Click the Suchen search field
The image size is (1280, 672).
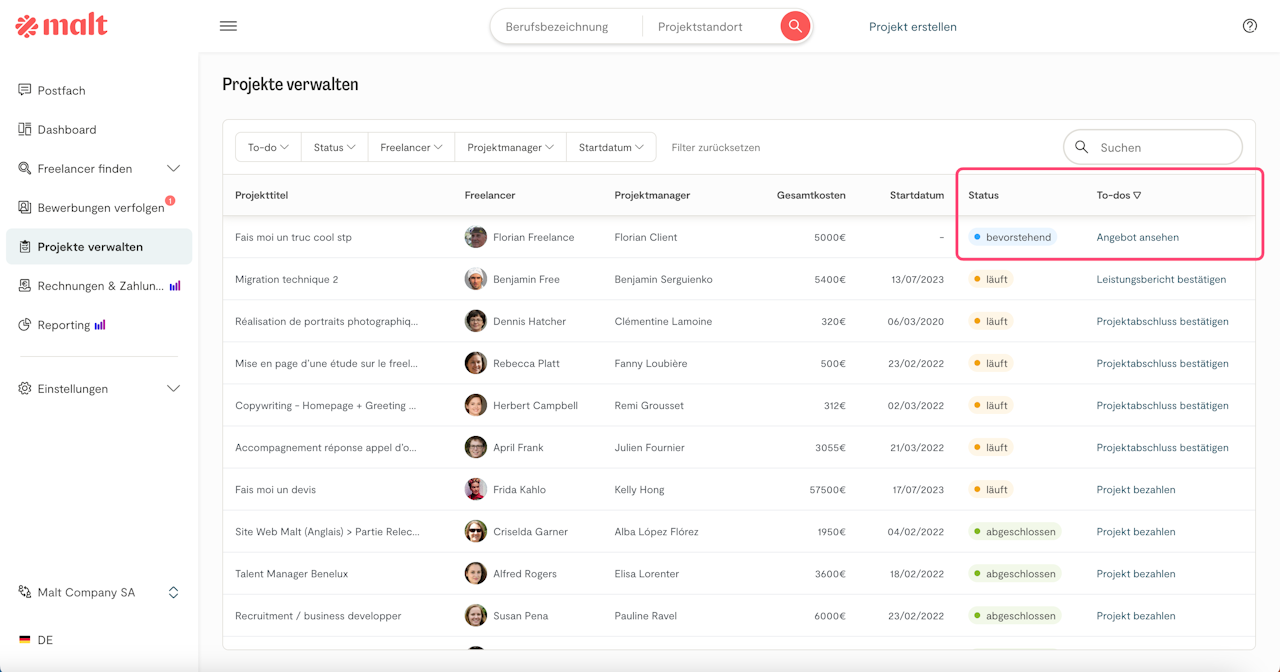click(x=1162, y=147)
